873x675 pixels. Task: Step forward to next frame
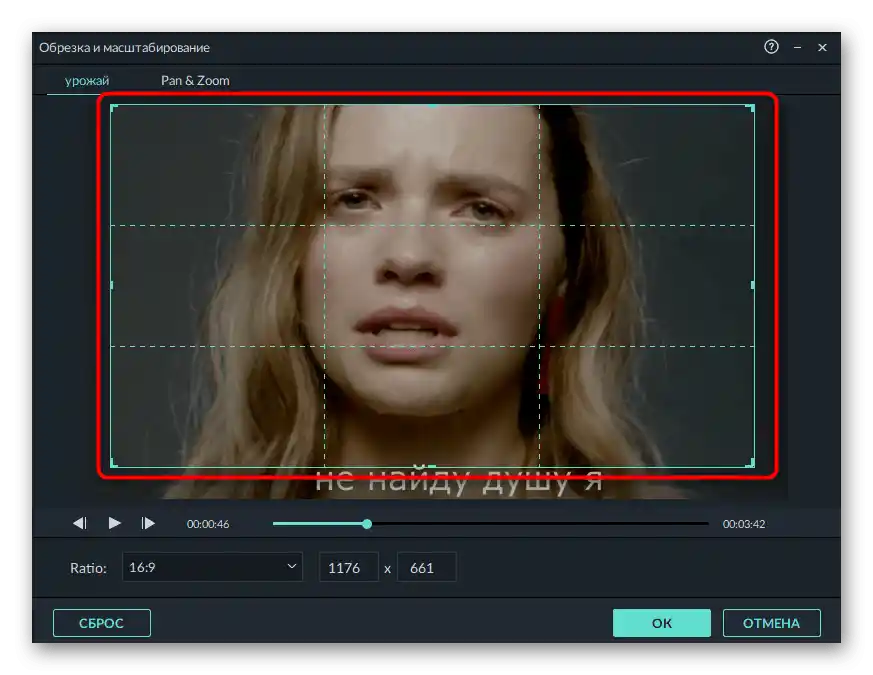click(148, 523)
